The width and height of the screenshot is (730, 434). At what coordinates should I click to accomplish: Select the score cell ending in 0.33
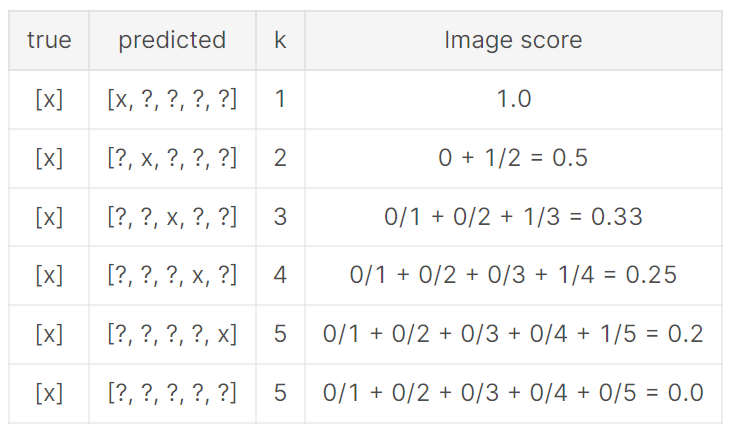pos(514,217)
